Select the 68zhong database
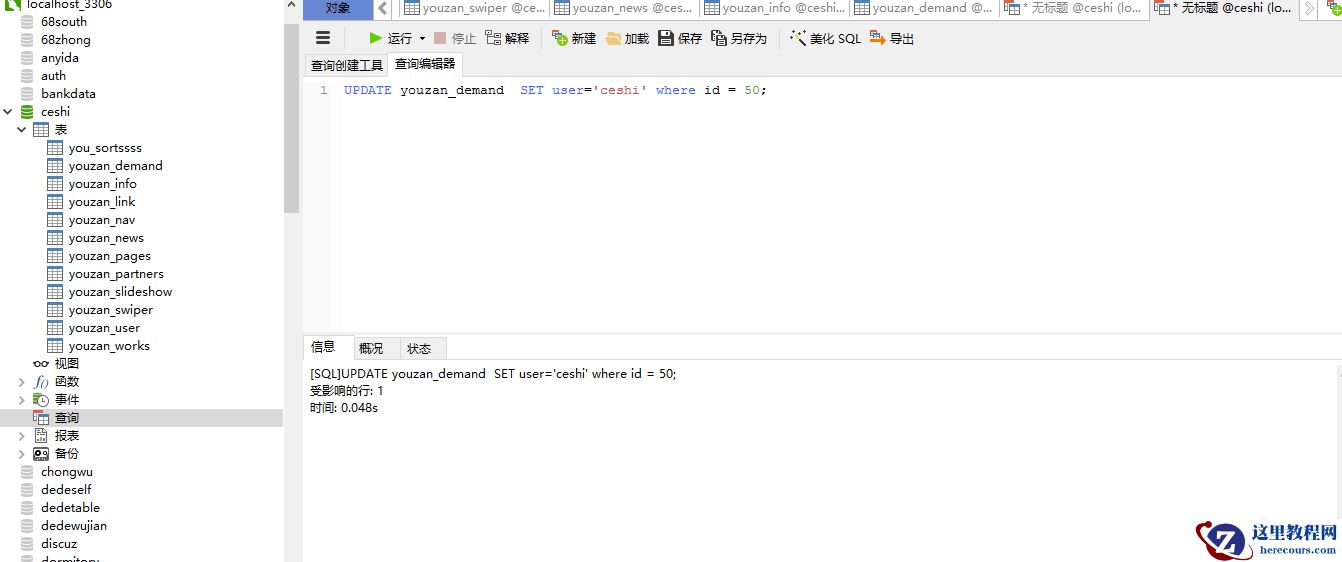Image resolution: width=1342 pixels, height=562 pixels. (x=65, y=40)
